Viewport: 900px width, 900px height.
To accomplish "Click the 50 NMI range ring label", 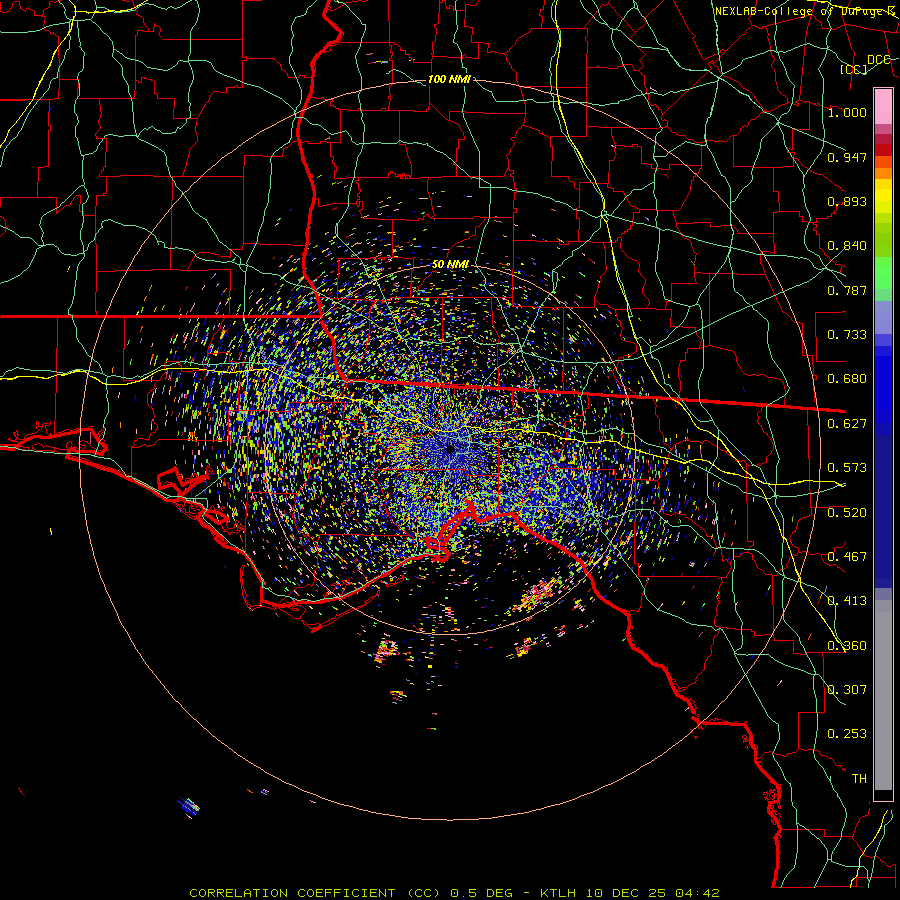I will 450,264.
